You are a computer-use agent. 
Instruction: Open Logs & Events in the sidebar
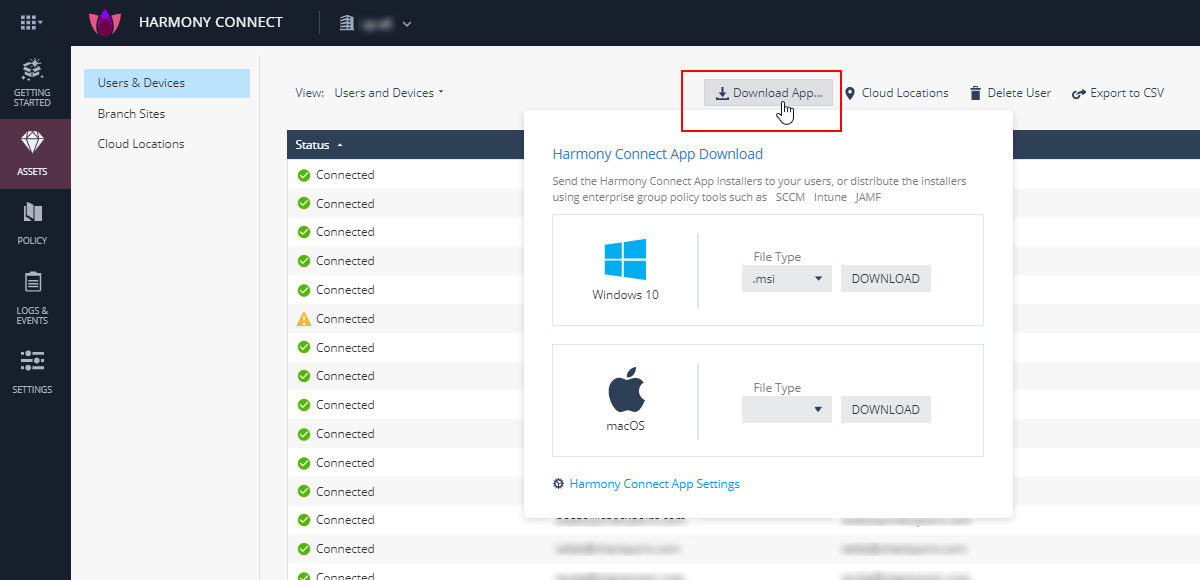pos(32,298)
